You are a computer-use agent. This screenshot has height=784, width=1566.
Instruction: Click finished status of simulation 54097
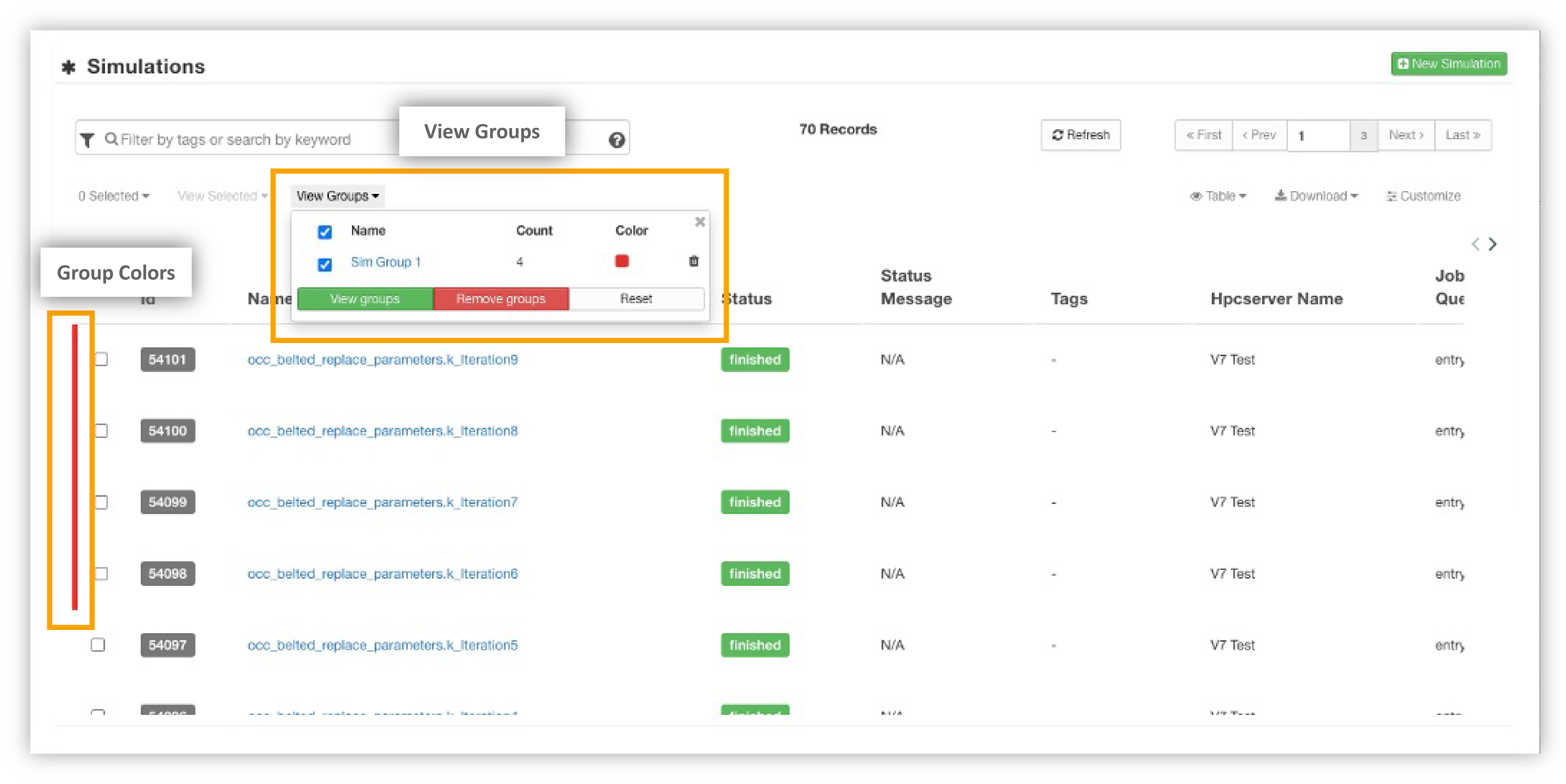pos(755,645)
